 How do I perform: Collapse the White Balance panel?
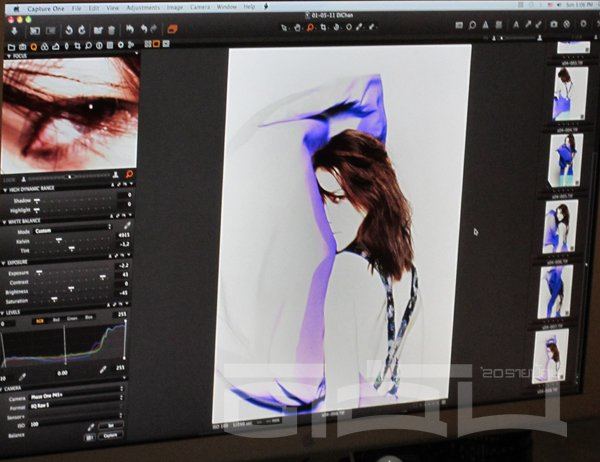pyautogui.click(x=4, y=222)
